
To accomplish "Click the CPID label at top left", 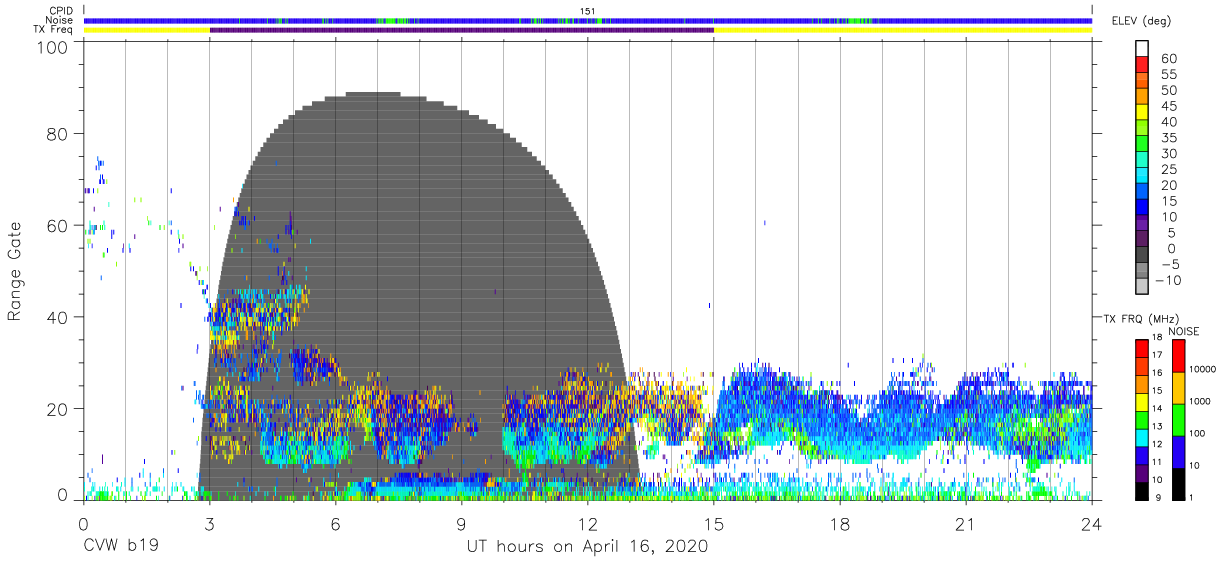I will tap(61, 11).
